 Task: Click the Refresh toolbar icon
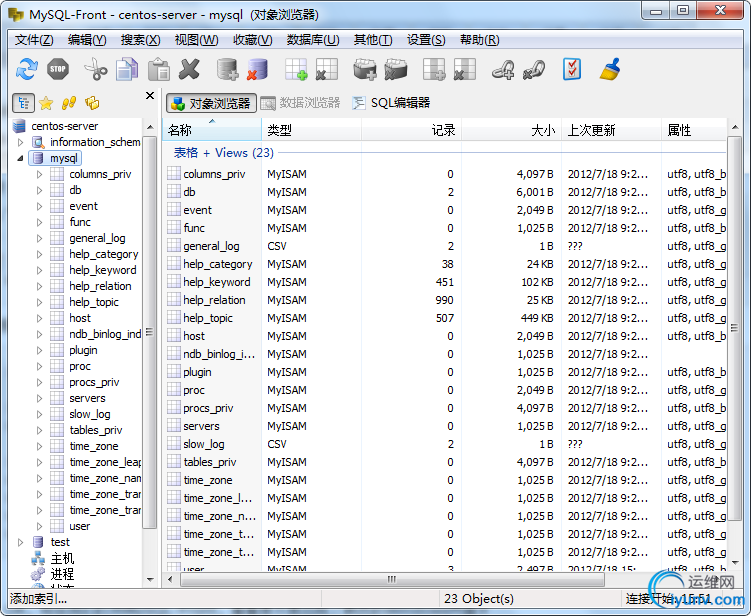point(27,69)
